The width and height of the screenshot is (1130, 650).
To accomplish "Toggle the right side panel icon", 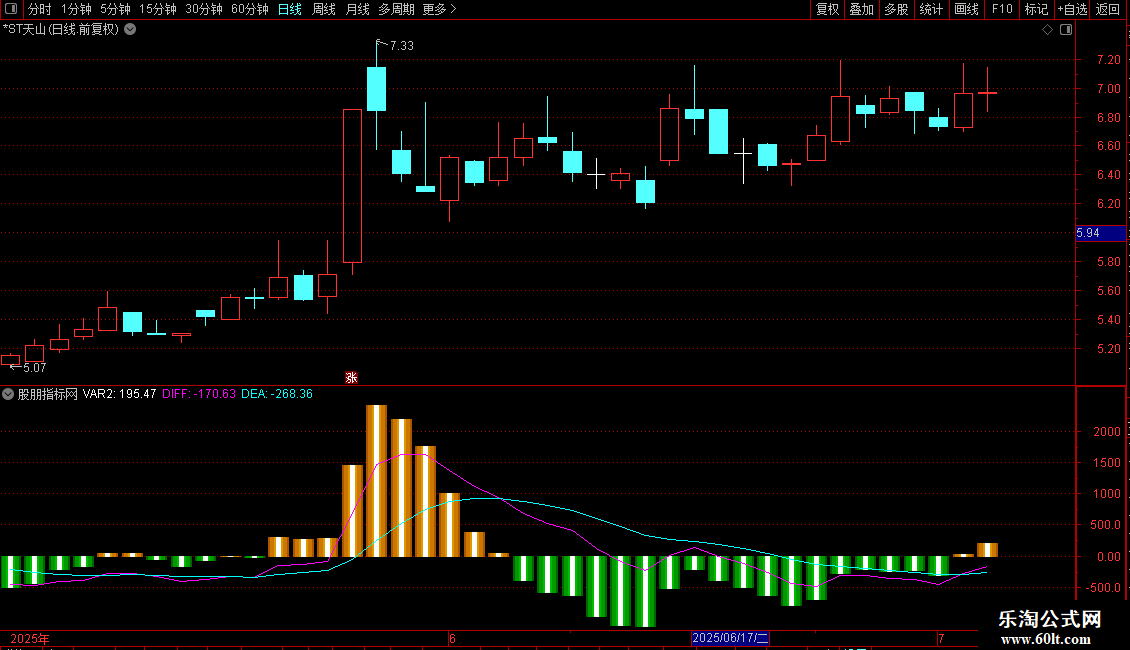I will click(1066, 30).
